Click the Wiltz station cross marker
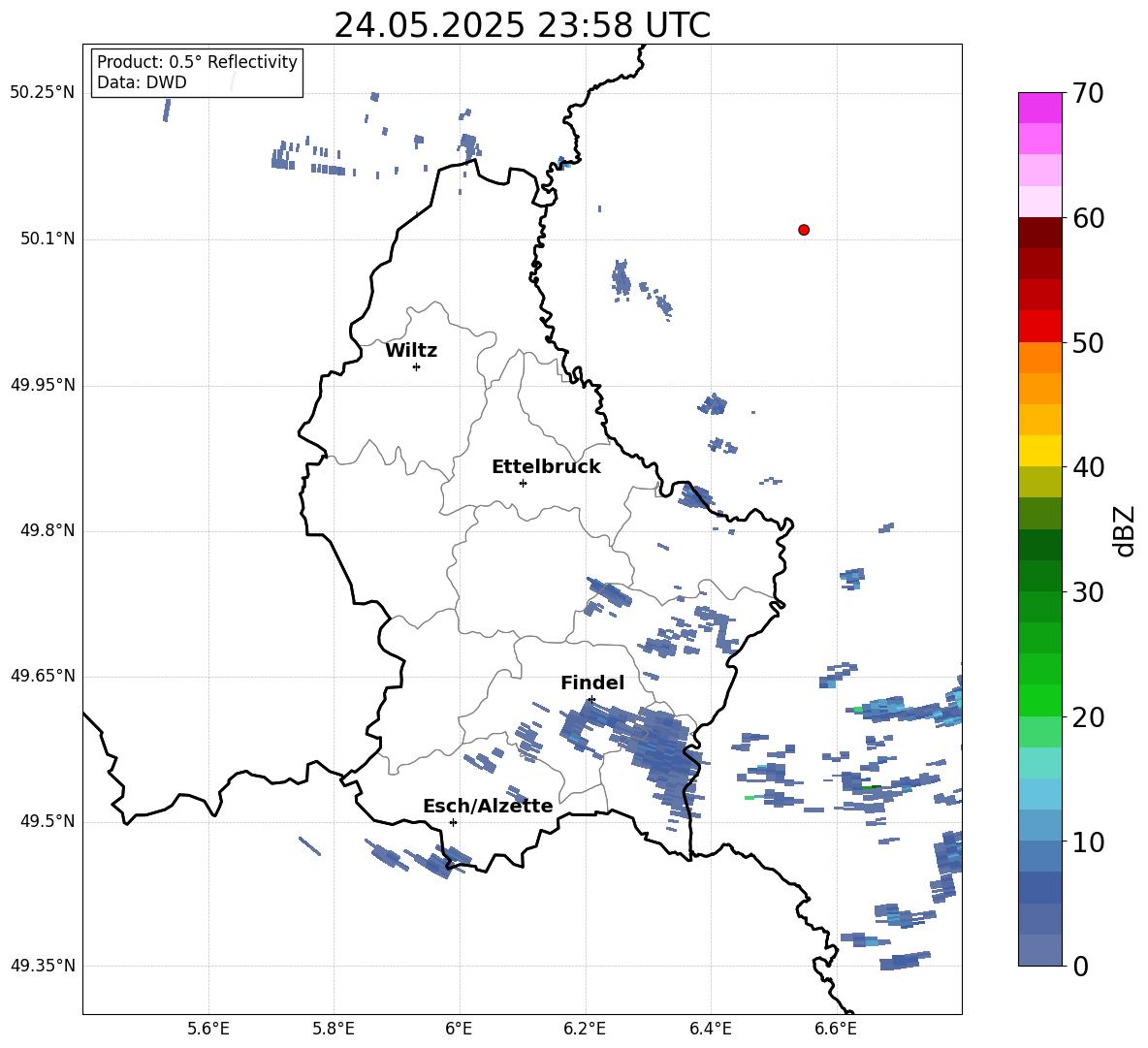Image resolution: width=1148 pixels, height=1048 pixels. coord(417,366)
